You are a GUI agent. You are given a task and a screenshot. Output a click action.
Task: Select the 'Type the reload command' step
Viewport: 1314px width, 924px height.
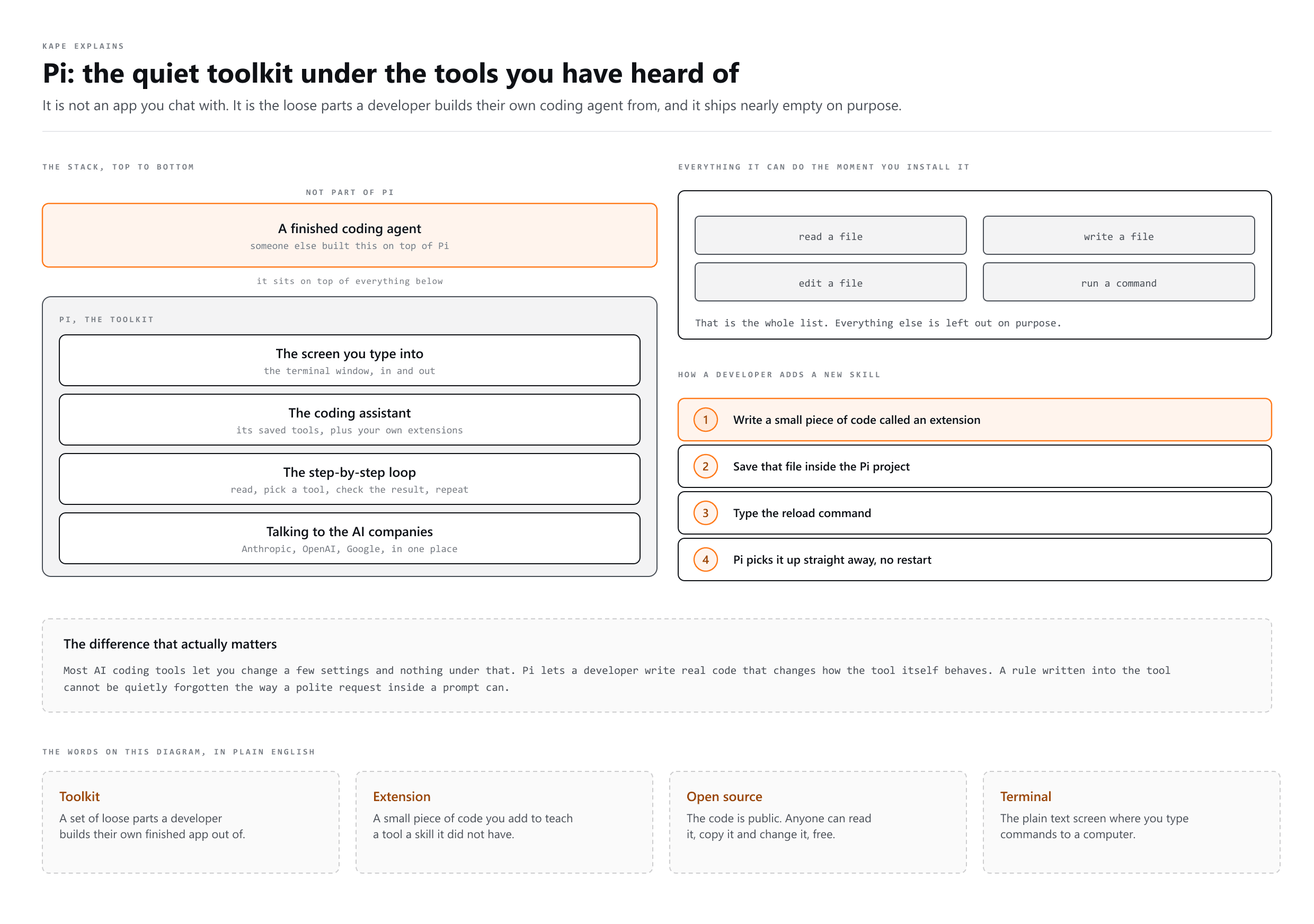point(974,513)
